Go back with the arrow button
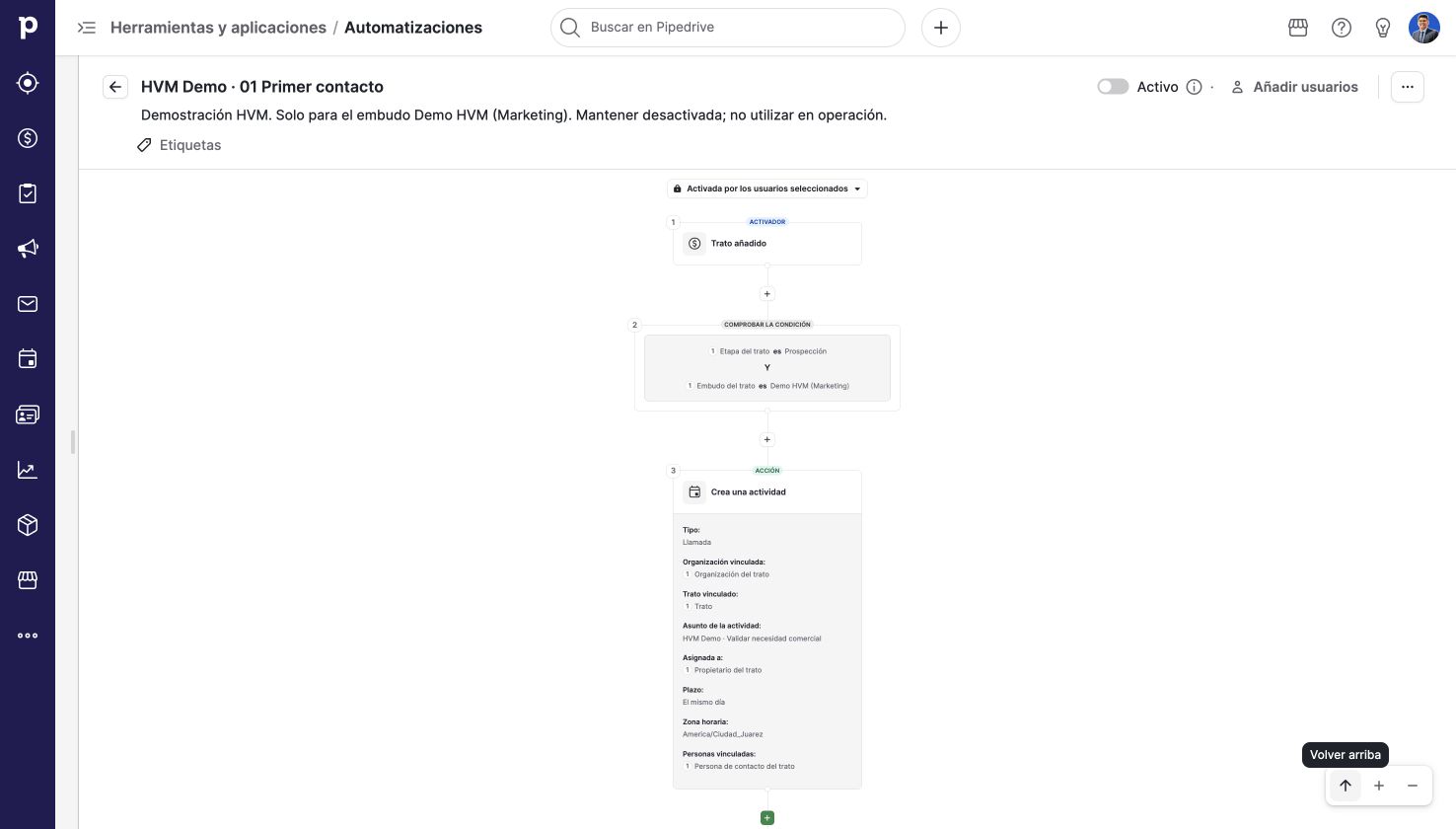Screen dimensions: 1456x829 pos(115,87)
